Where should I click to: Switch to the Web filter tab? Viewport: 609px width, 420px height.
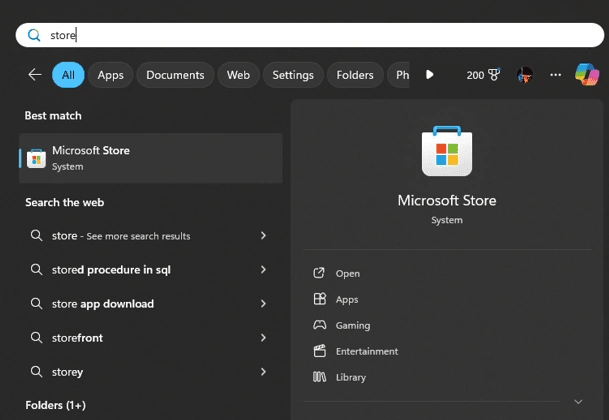coord(238,75)
